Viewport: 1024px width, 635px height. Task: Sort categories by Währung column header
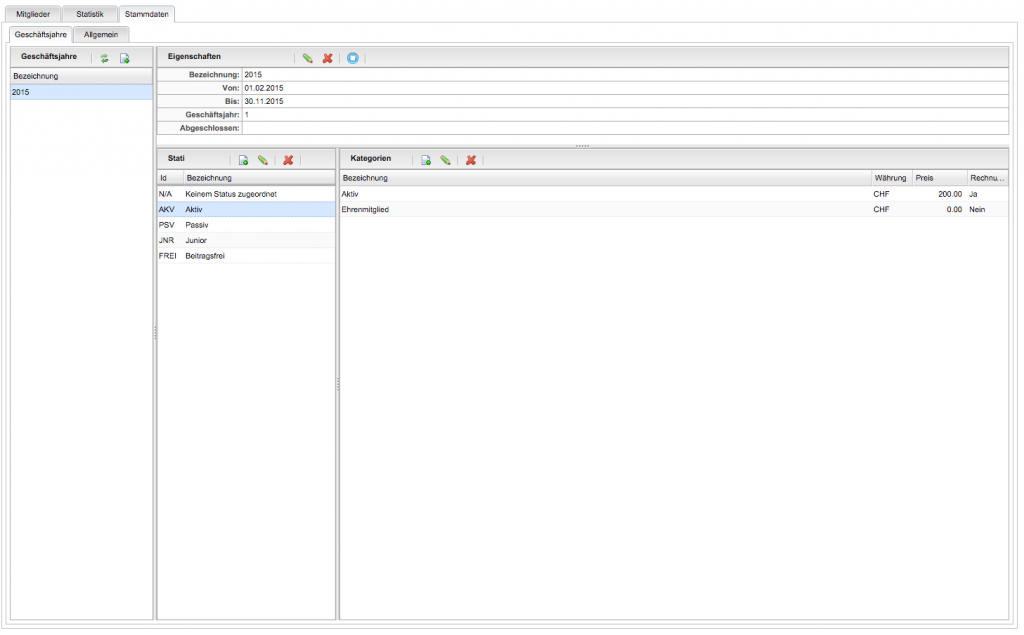(x=891, y=178)
